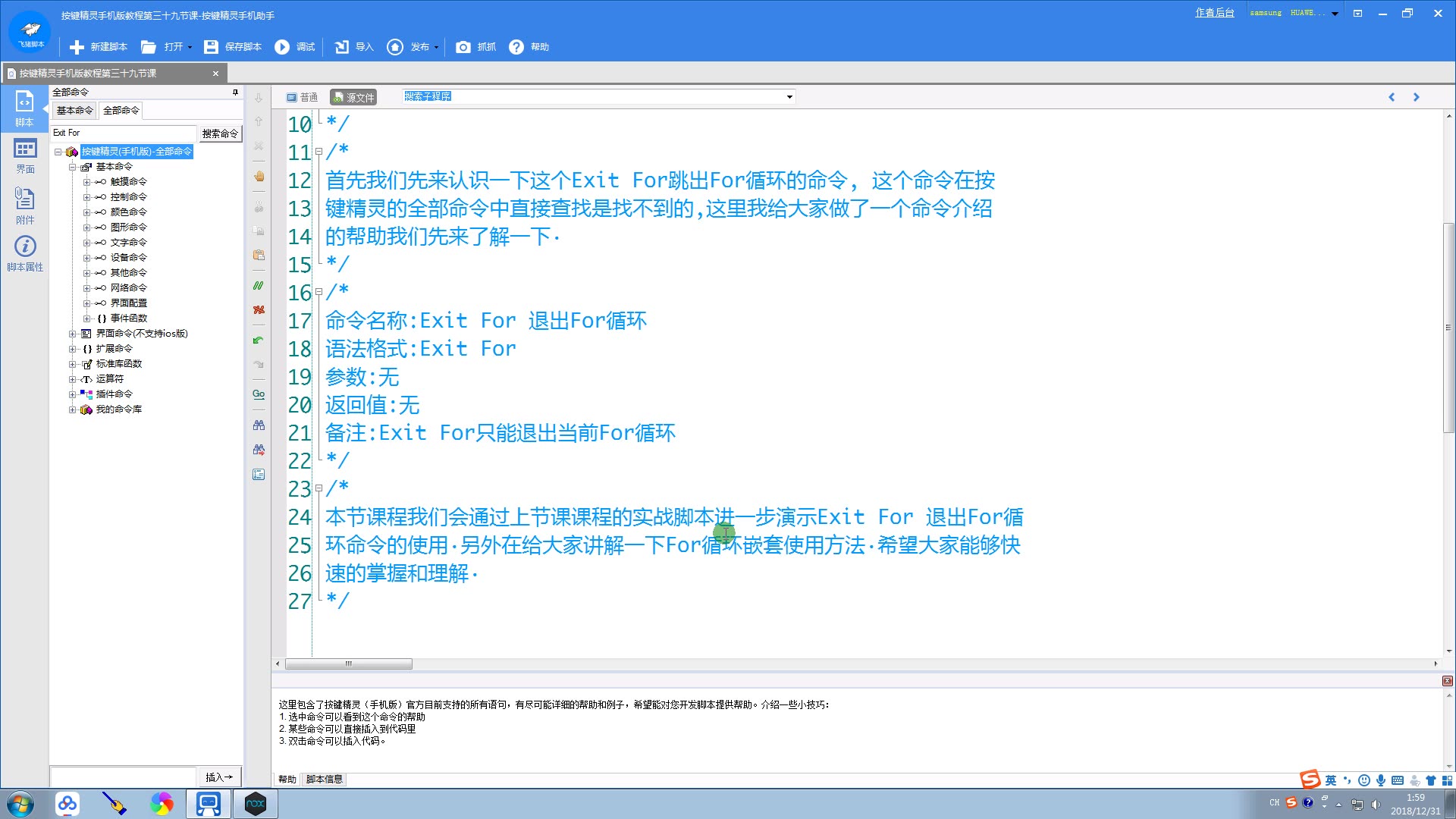Viewport: 1456px width, 819px height.
Task: Click the horizontal scrollbar thumb in editor
Action: click(349, 664)
